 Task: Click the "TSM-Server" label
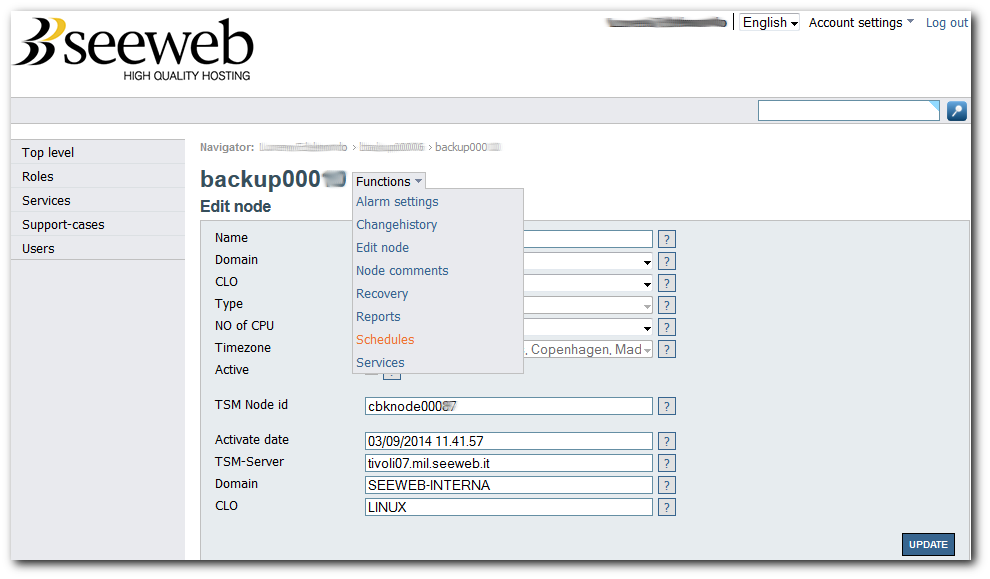coord(249,462)
